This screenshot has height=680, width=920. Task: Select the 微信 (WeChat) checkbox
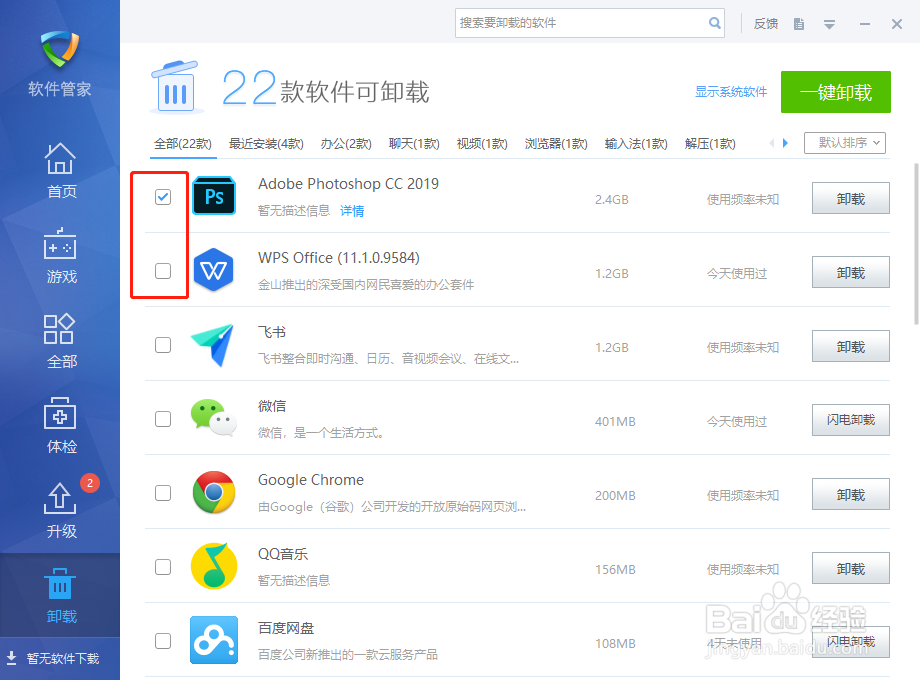(162, 419)
